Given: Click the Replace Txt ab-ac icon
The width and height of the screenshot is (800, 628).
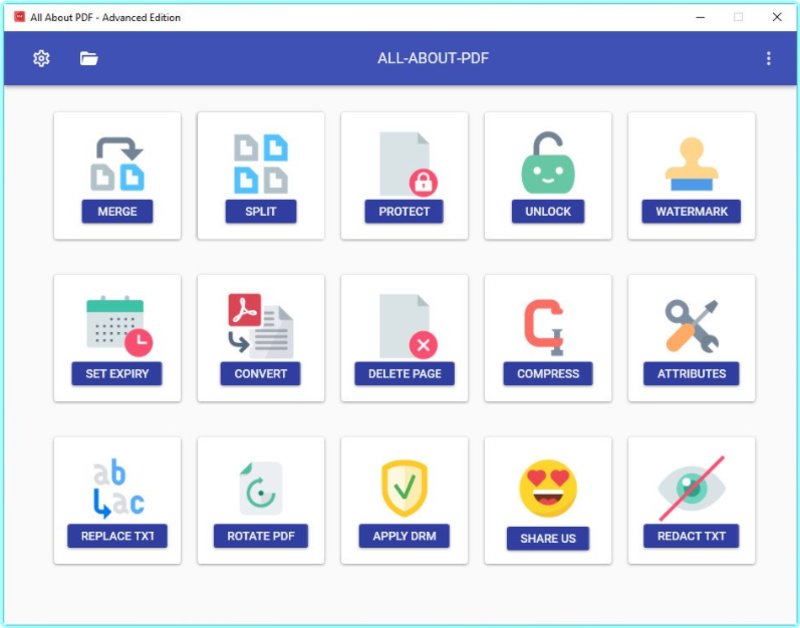Looking at the screenshot, I should pyautogui.click(x=118, y=488).
